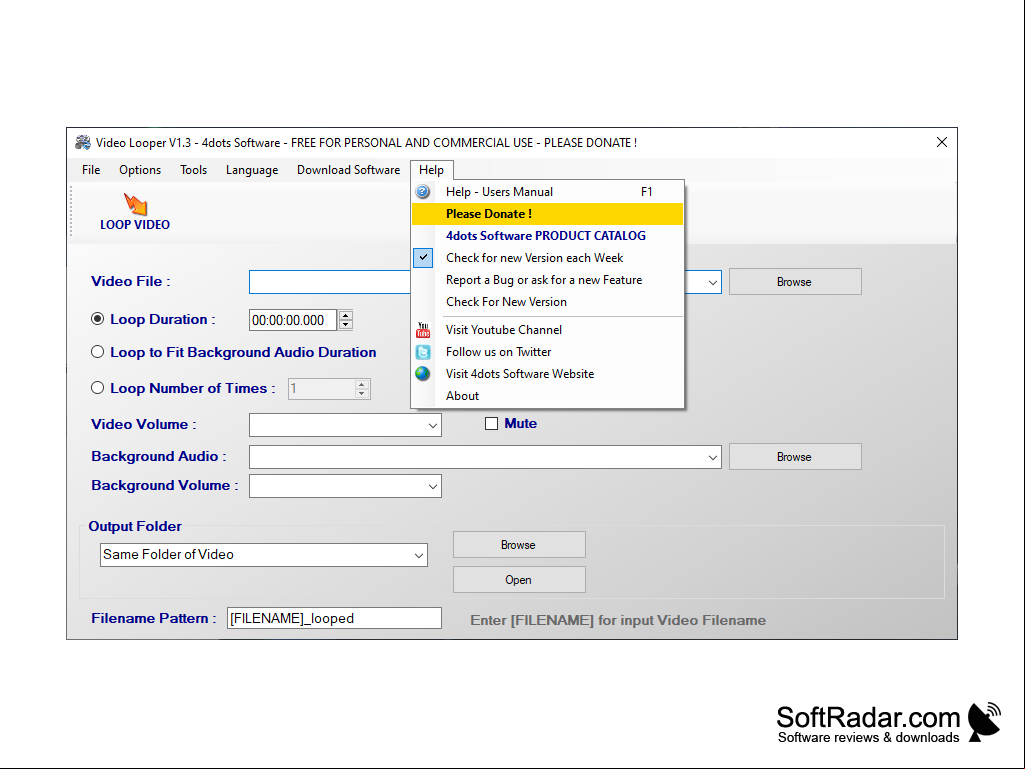Click into the Video File input field
This screenshot has height=769, width=1025.
pos(329,282)
